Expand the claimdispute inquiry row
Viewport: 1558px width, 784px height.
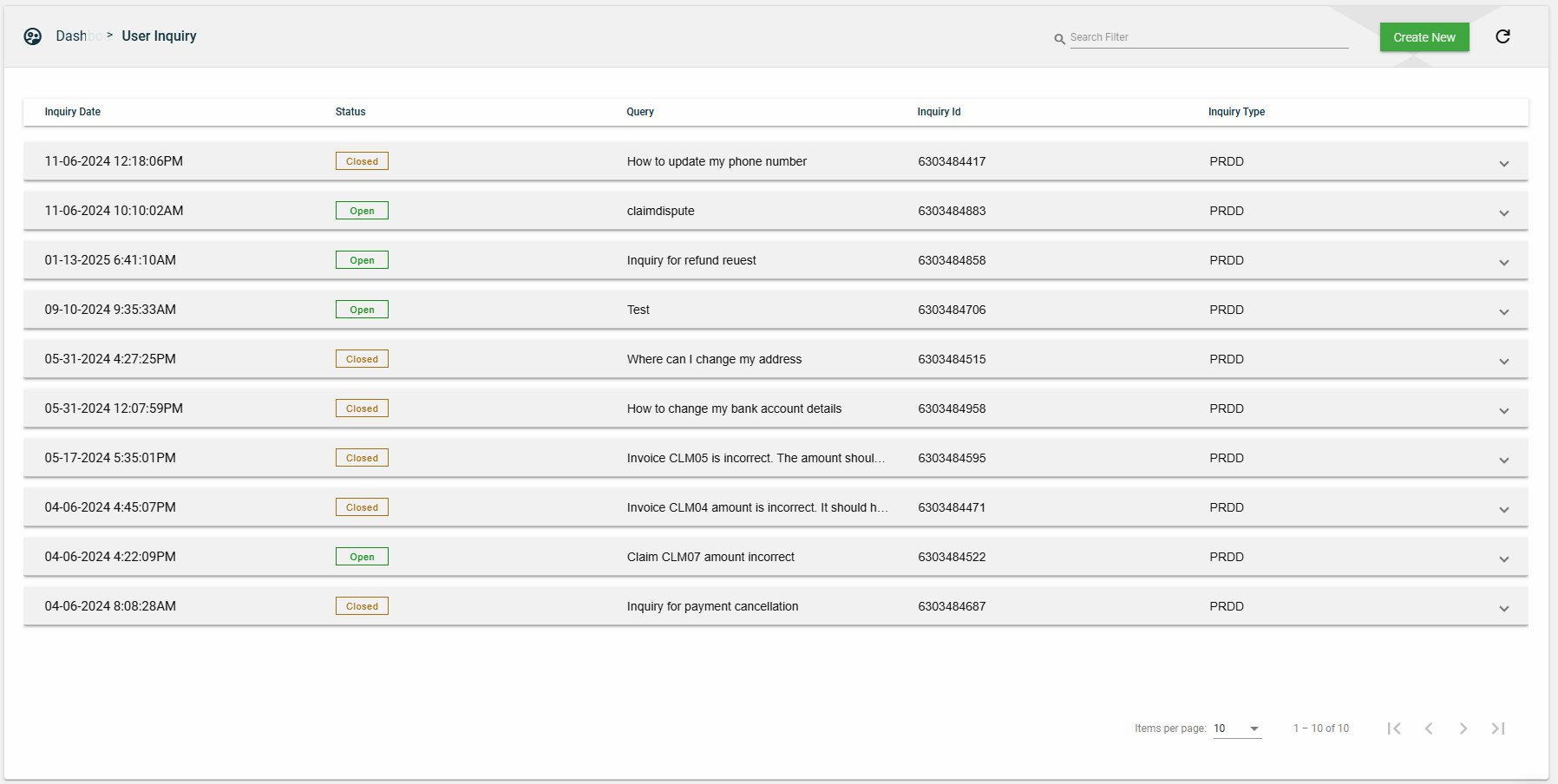[x=1503, y=212]
